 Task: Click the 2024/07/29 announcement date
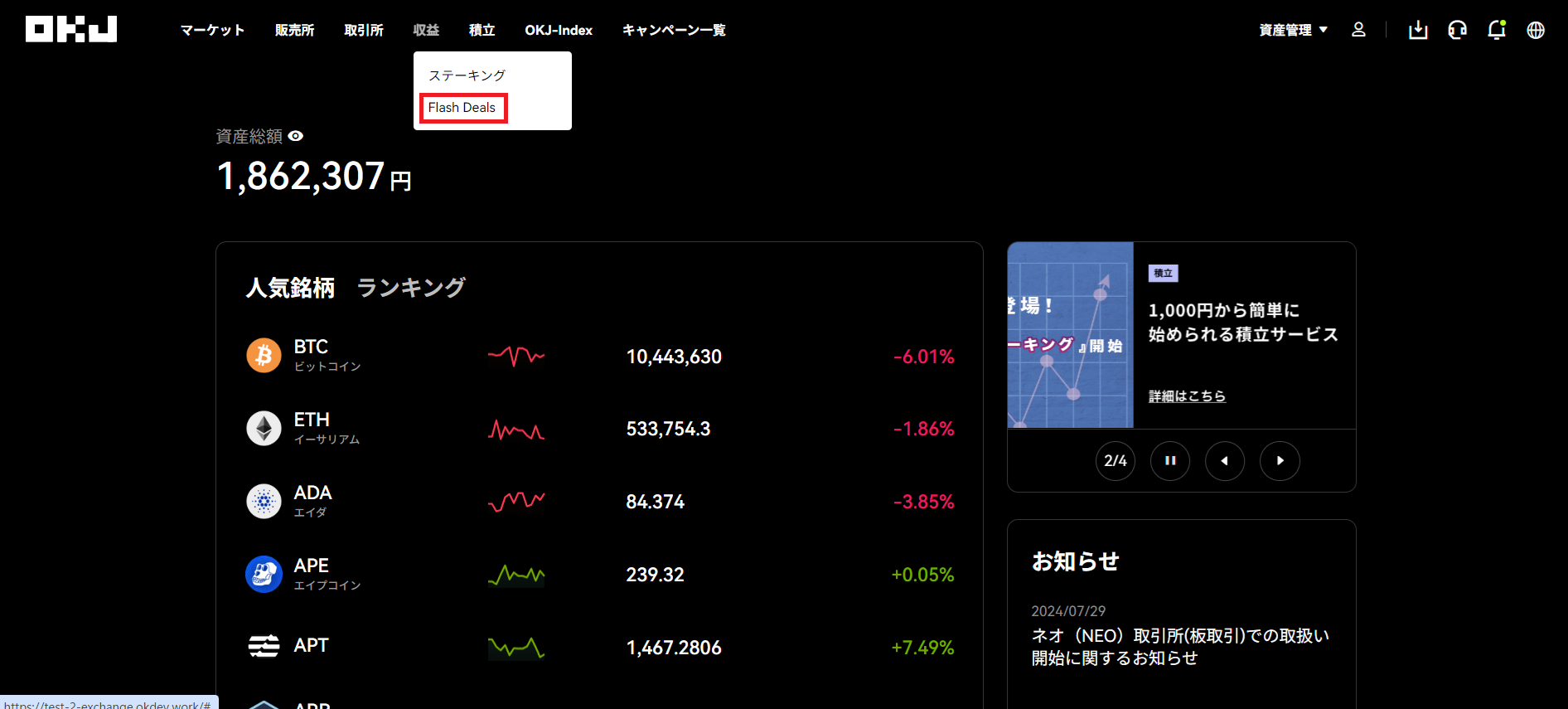point(1068,611)
